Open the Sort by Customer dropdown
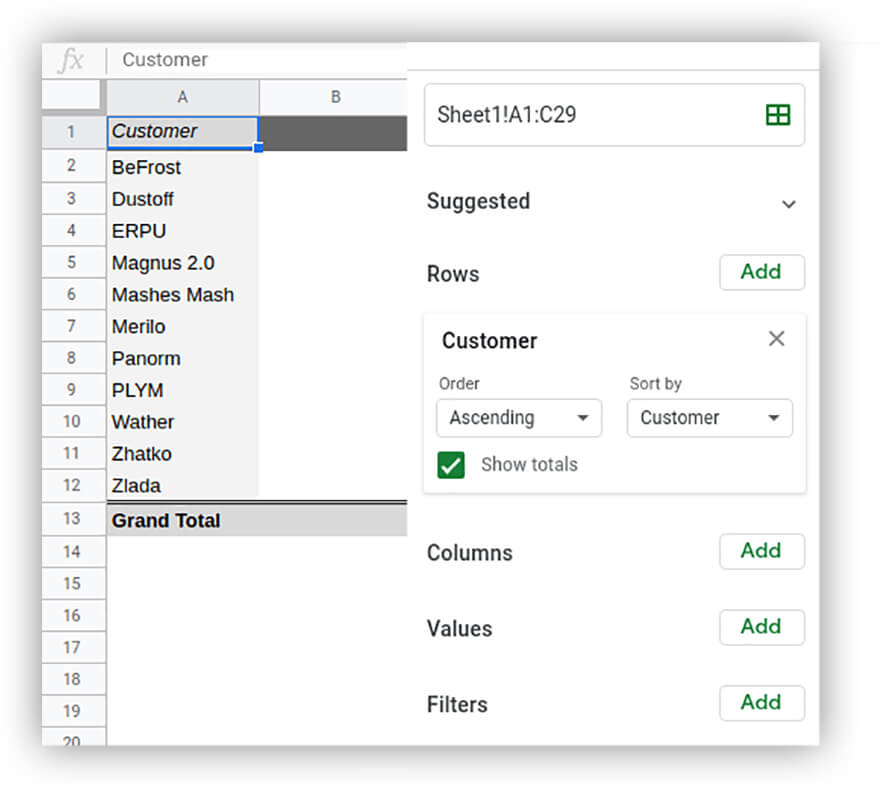Screen dimensions: 880x800 tap(709, 418)
